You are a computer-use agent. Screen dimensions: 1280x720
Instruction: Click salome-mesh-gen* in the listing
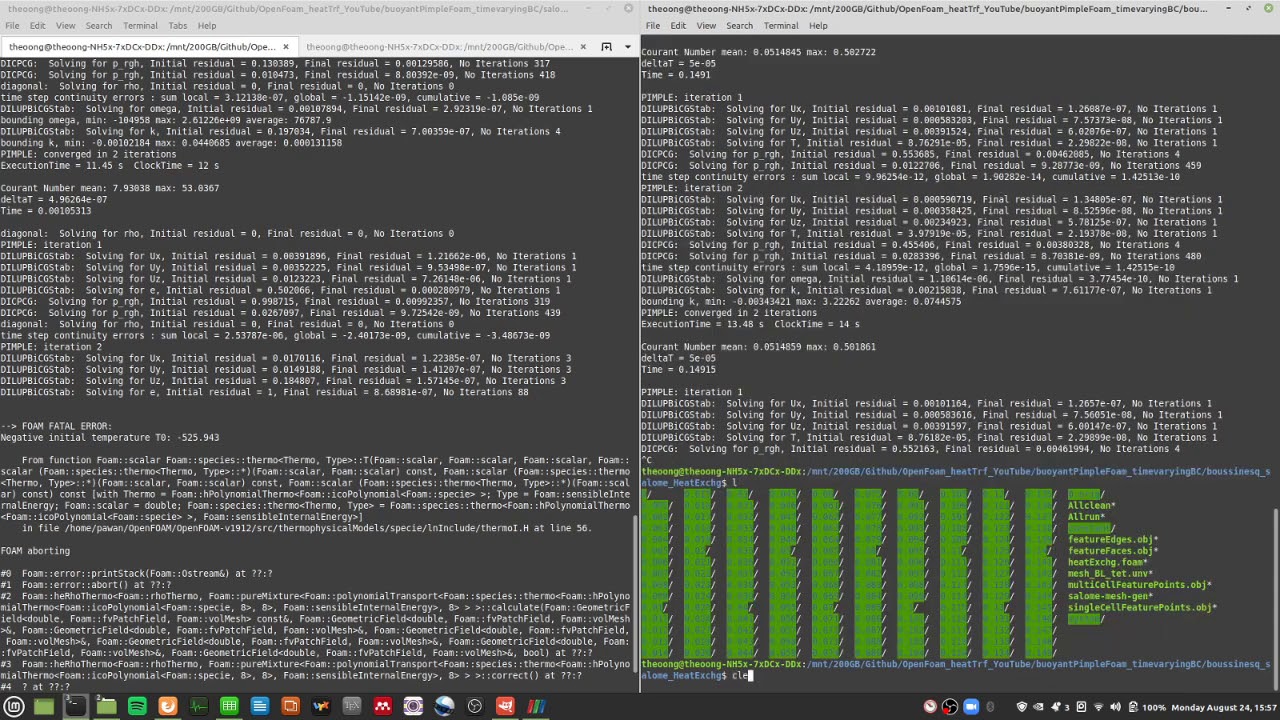pyautogui.click(x=1110, y=596)
